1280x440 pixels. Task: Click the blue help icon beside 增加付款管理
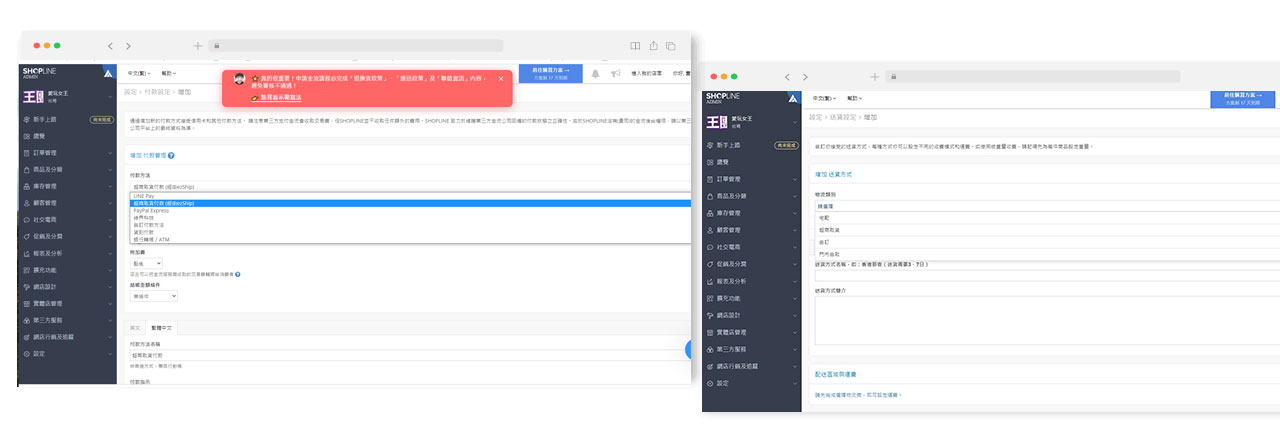pos(171,155)
